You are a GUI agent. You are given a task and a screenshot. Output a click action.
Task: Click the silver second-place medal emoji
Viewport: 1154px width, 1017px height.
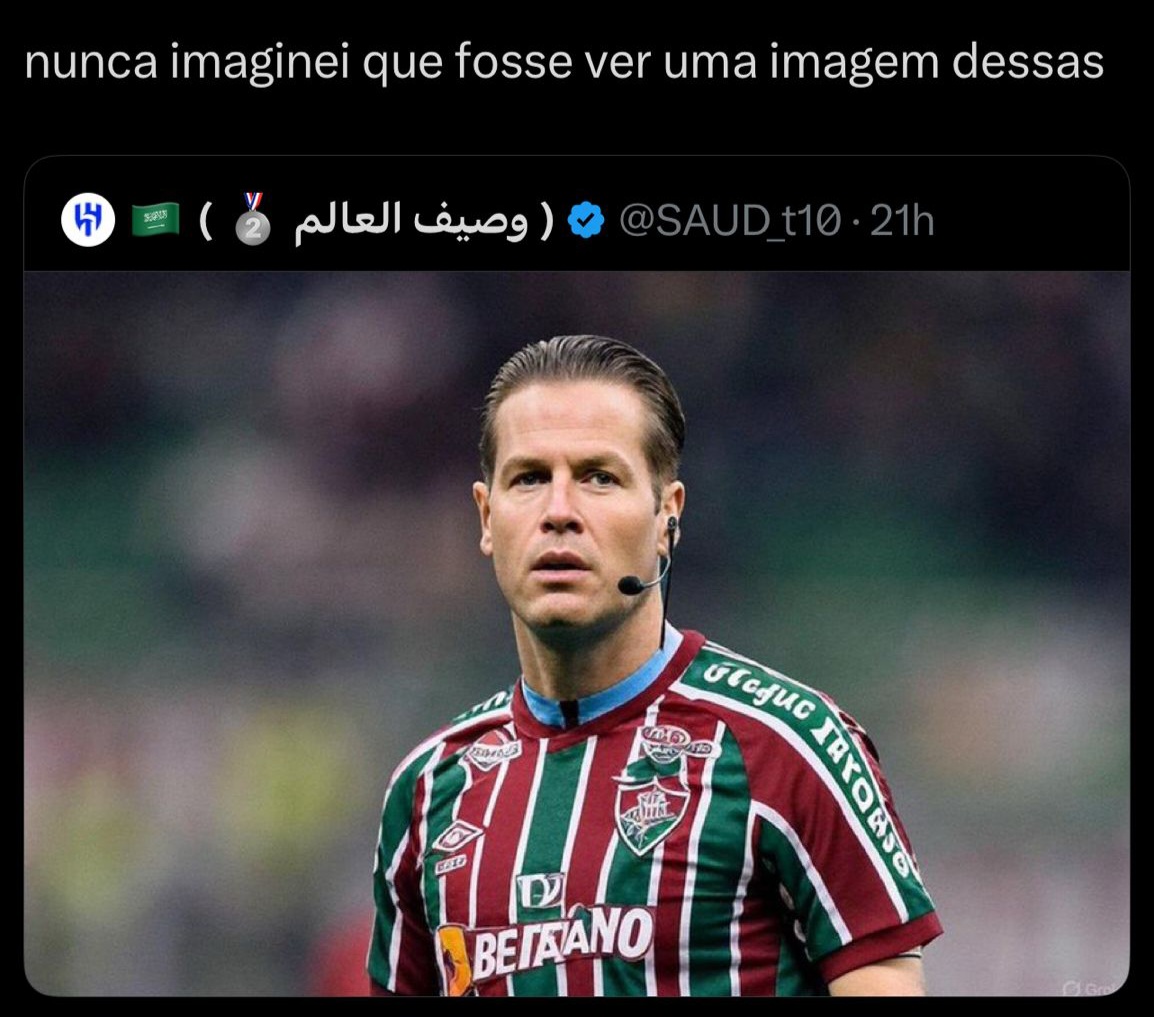[252, 219]
